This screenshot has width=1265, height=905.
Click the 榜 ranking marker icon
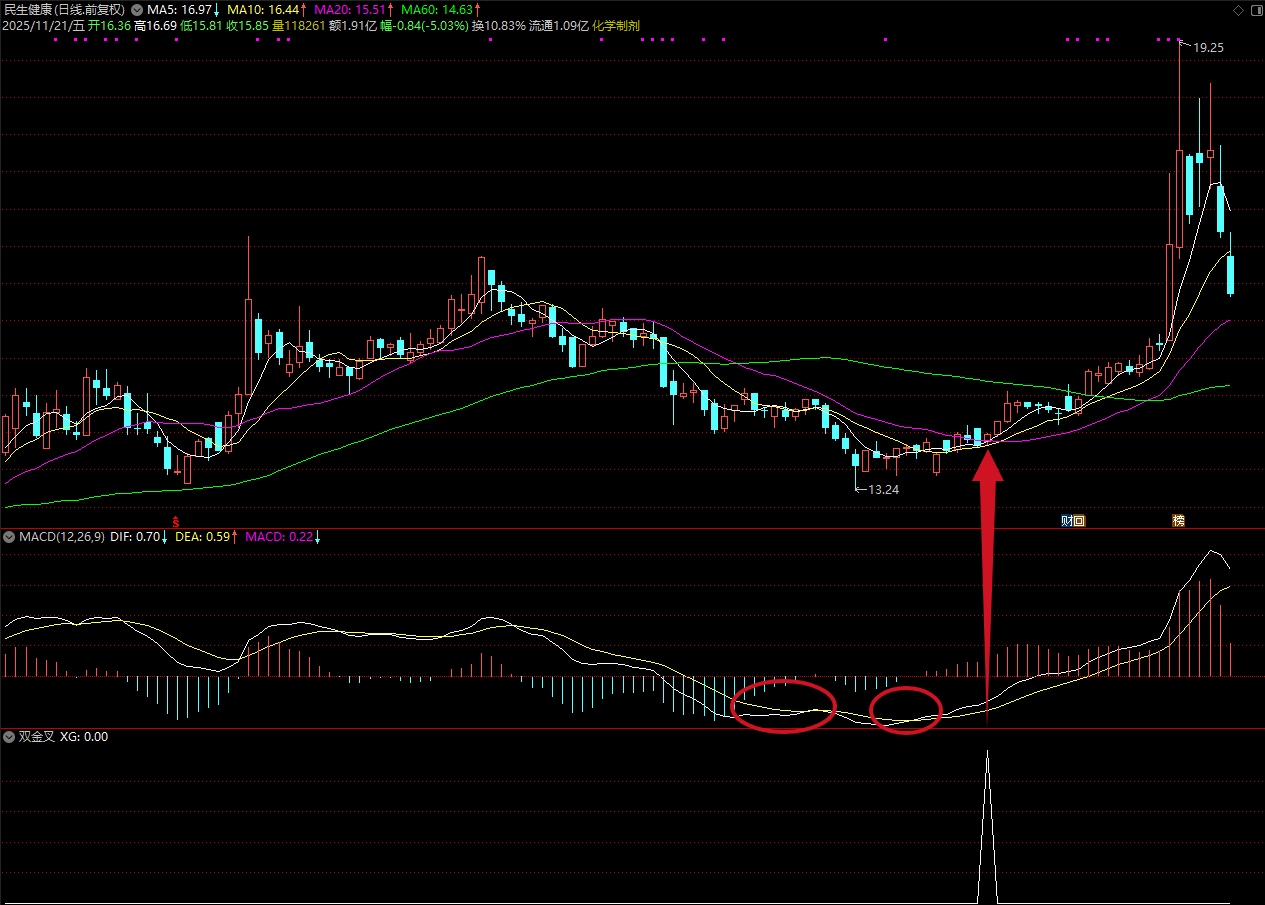[x=1178, y=520]
